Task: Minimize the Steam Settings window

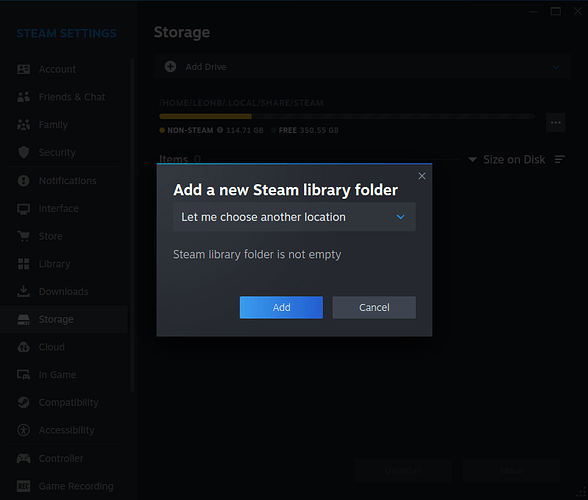Action: [534, 11]
